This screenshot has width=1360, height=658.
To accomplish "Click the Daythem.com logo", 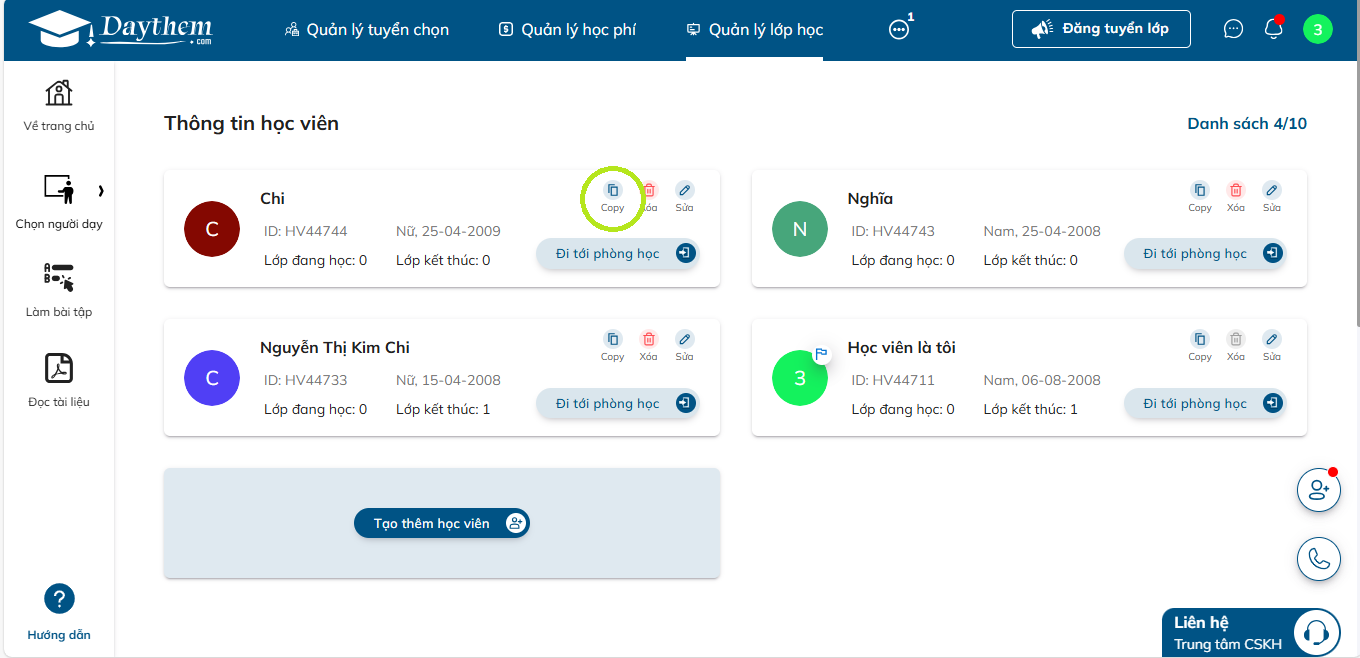I will pos(121,30).
